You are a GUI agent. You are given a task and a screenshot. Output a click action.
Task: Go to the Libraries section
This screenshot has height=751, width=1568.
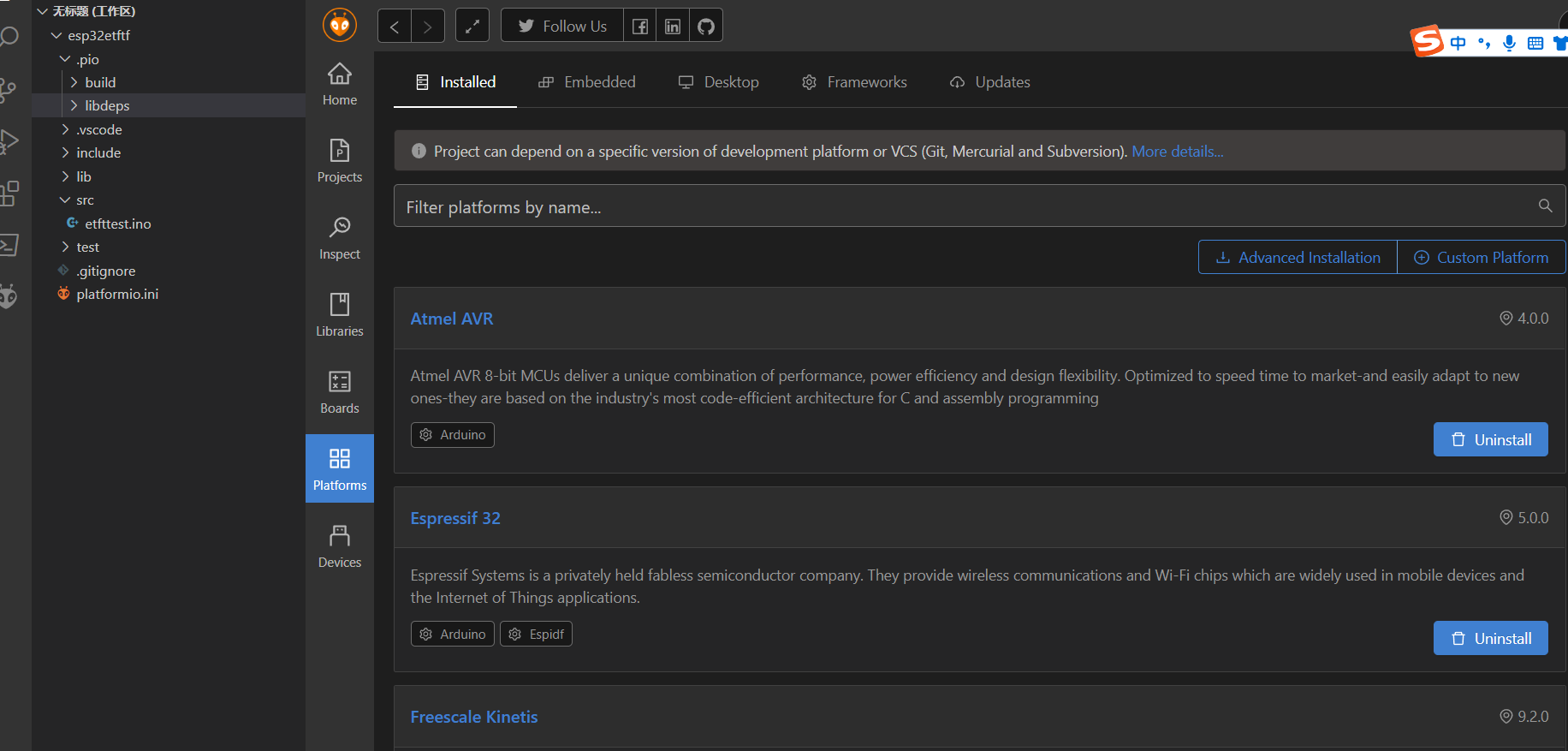340,315
